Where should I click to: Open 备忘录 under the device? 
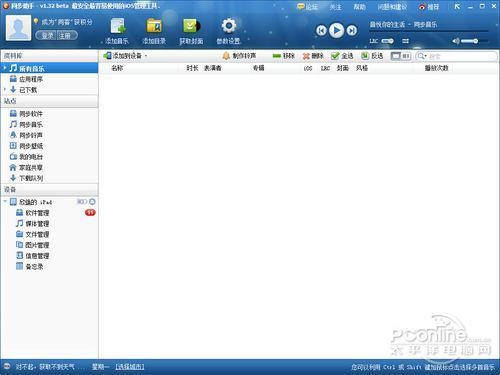pos(49,266)
